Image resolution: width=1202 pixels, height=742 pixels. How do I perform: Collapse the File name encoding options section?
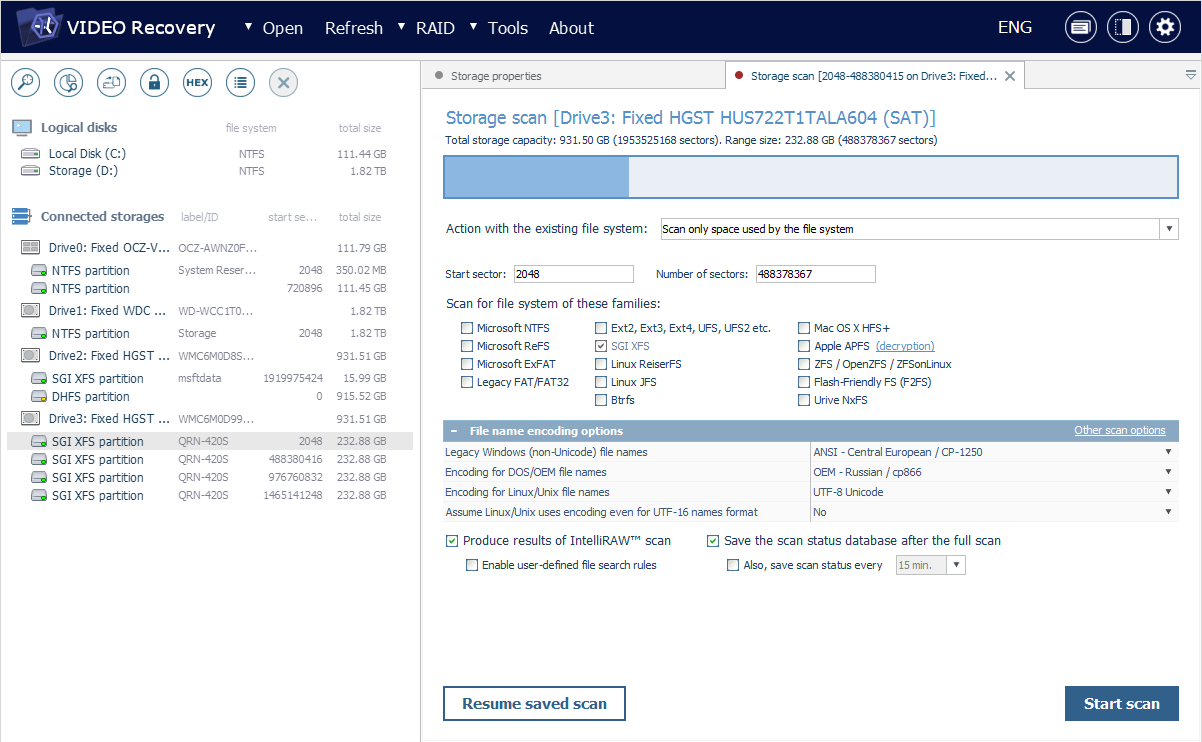[454, 431]
